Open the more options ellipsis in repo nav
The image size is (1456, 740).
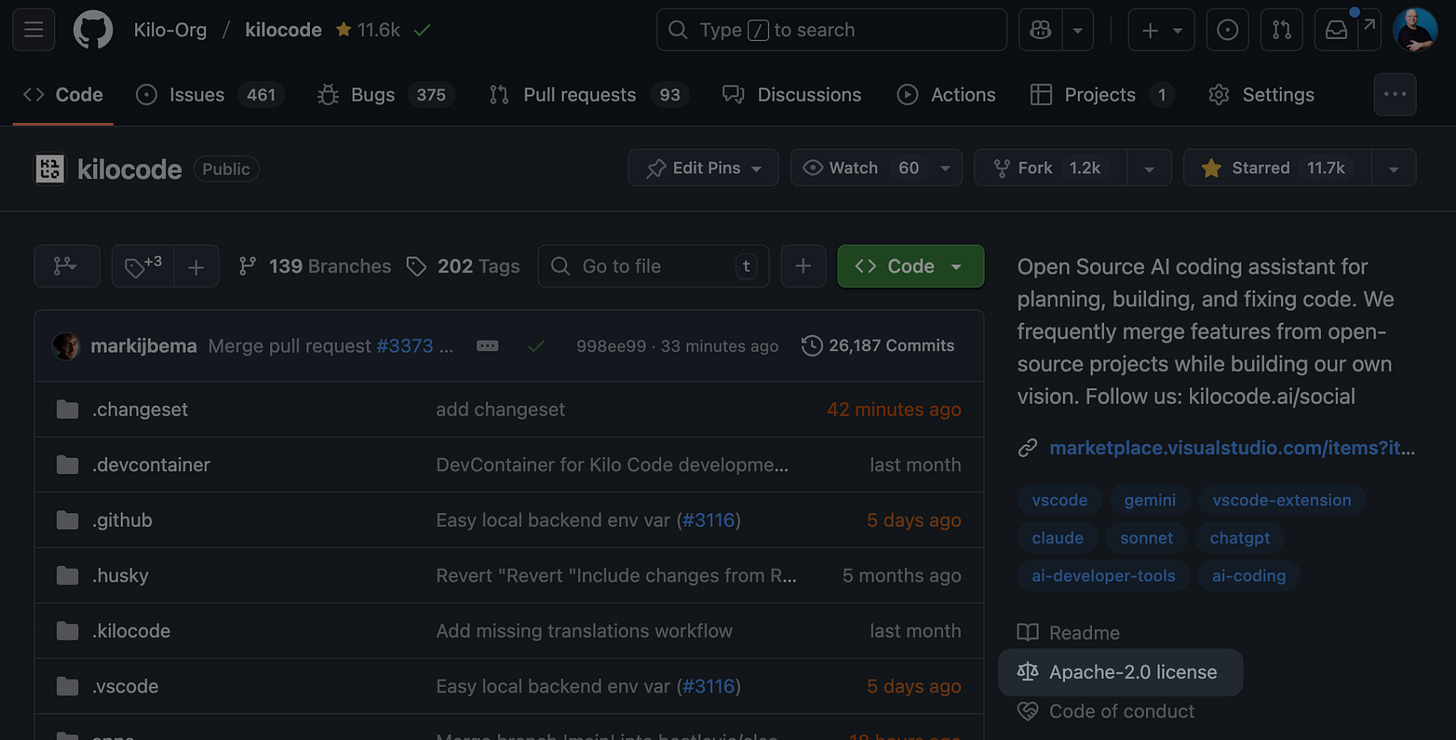pos(1395,95)
